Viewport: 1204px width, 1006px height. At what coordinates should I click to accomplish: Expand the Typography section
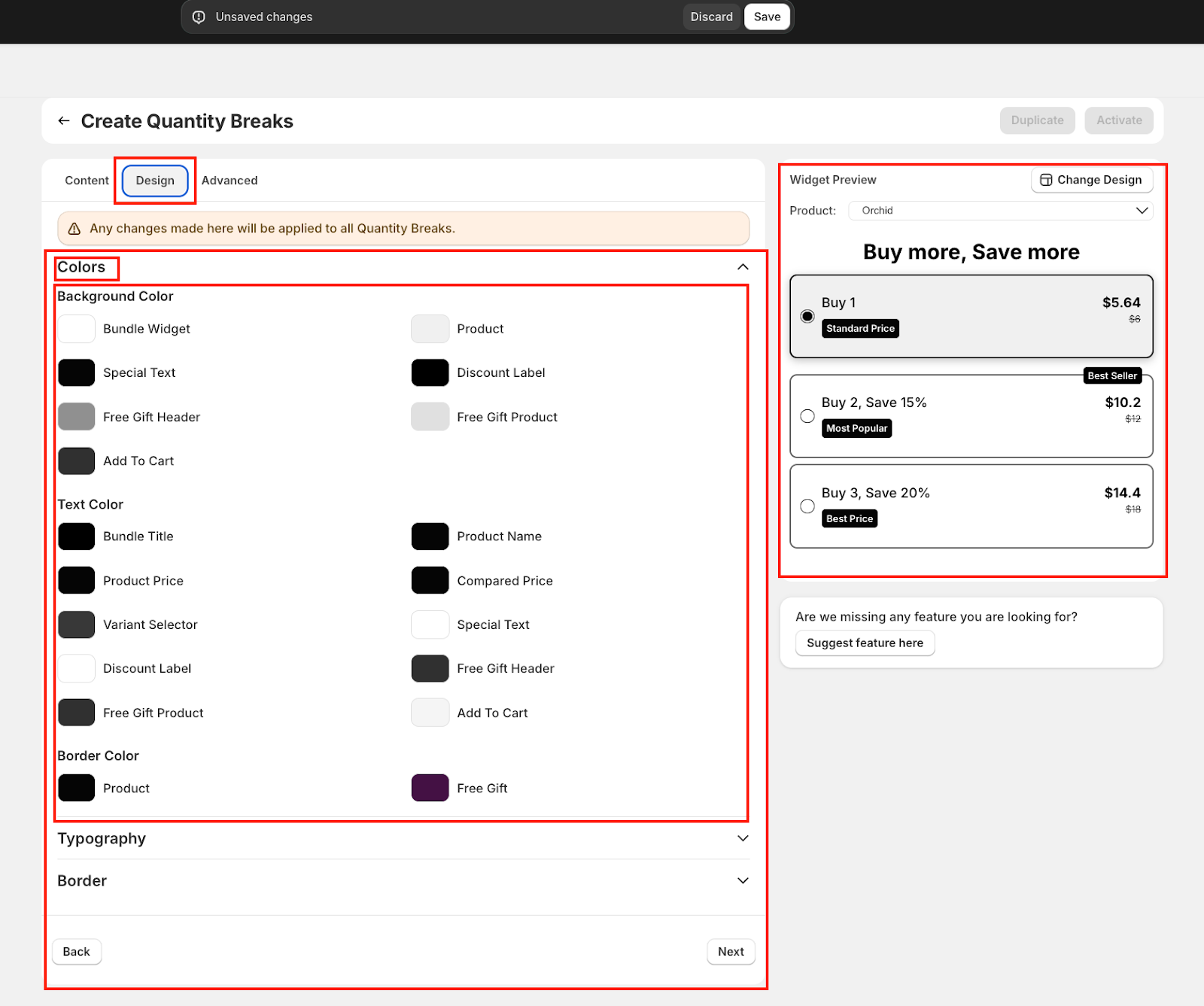742,838
